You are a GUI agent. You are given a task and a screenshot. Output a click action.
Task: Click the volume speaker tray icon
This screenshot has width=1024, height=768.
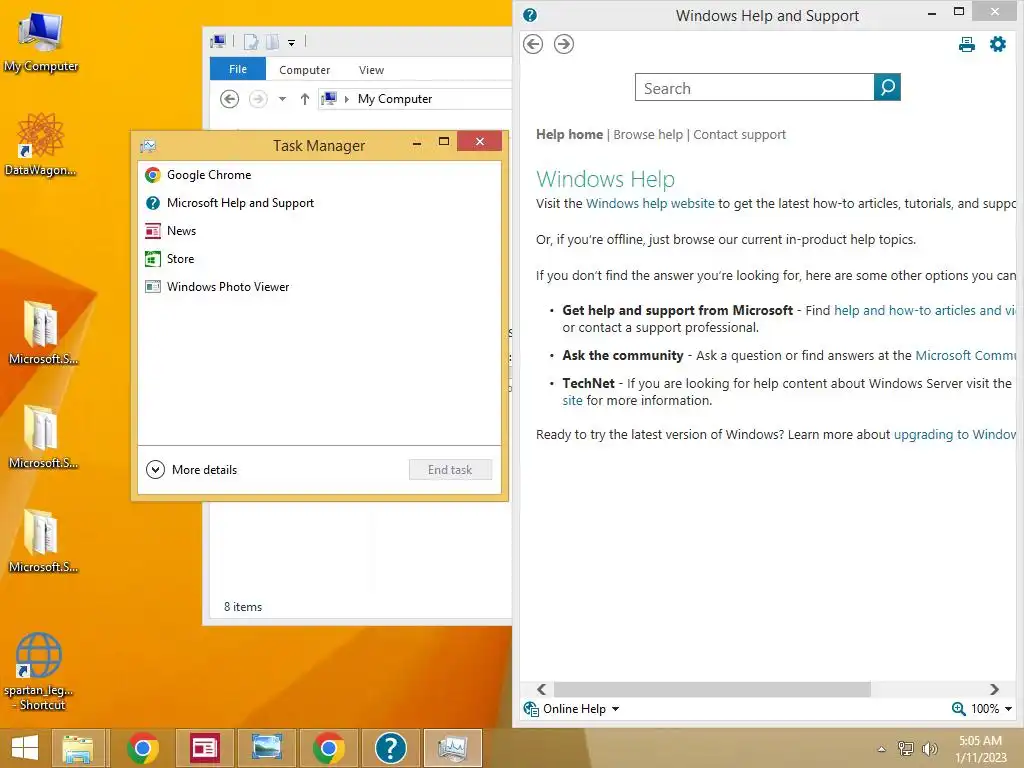coord(929,749)
